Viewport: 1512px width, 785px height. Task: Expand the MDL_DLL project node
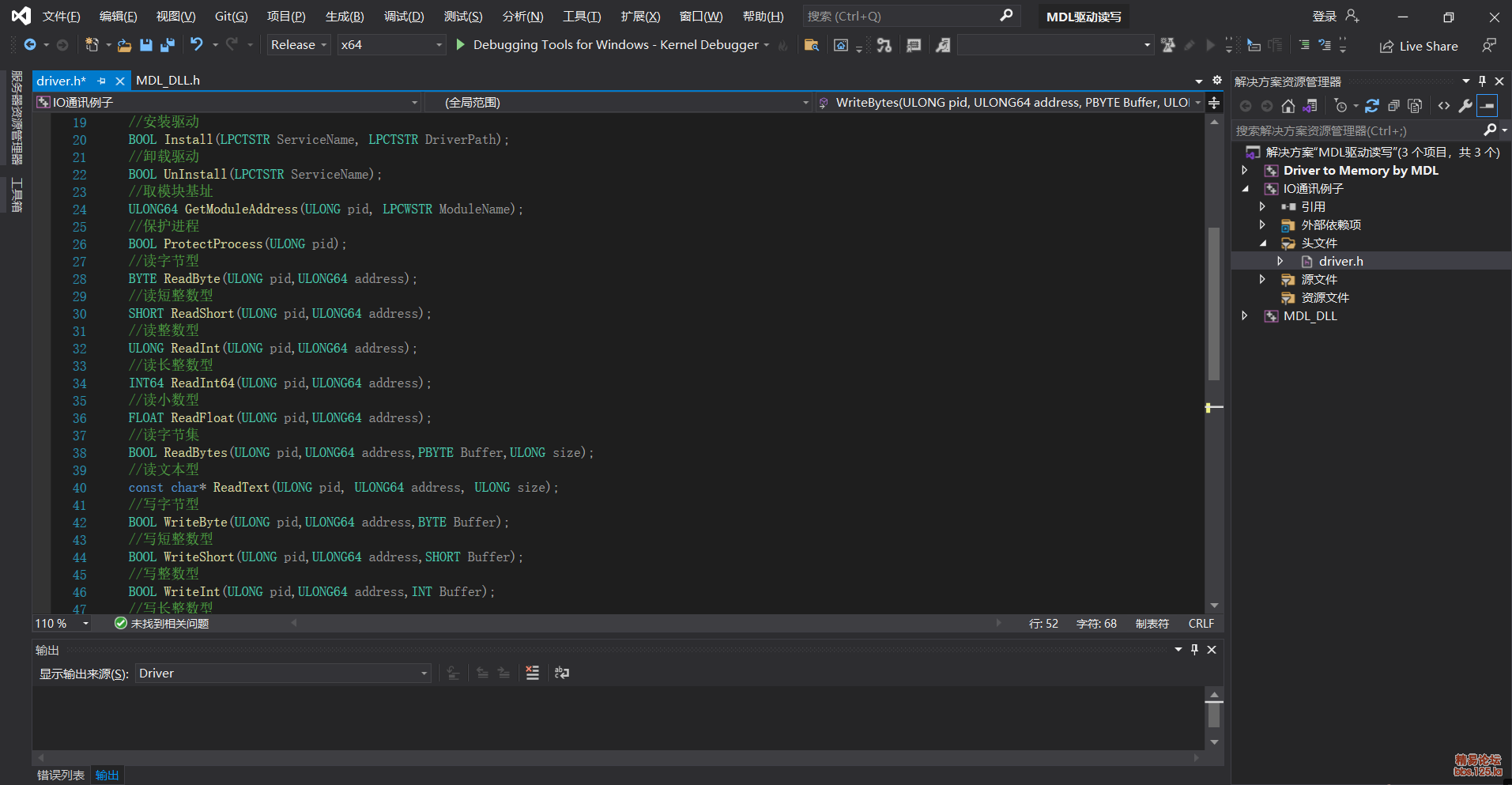coord(1245,316)
